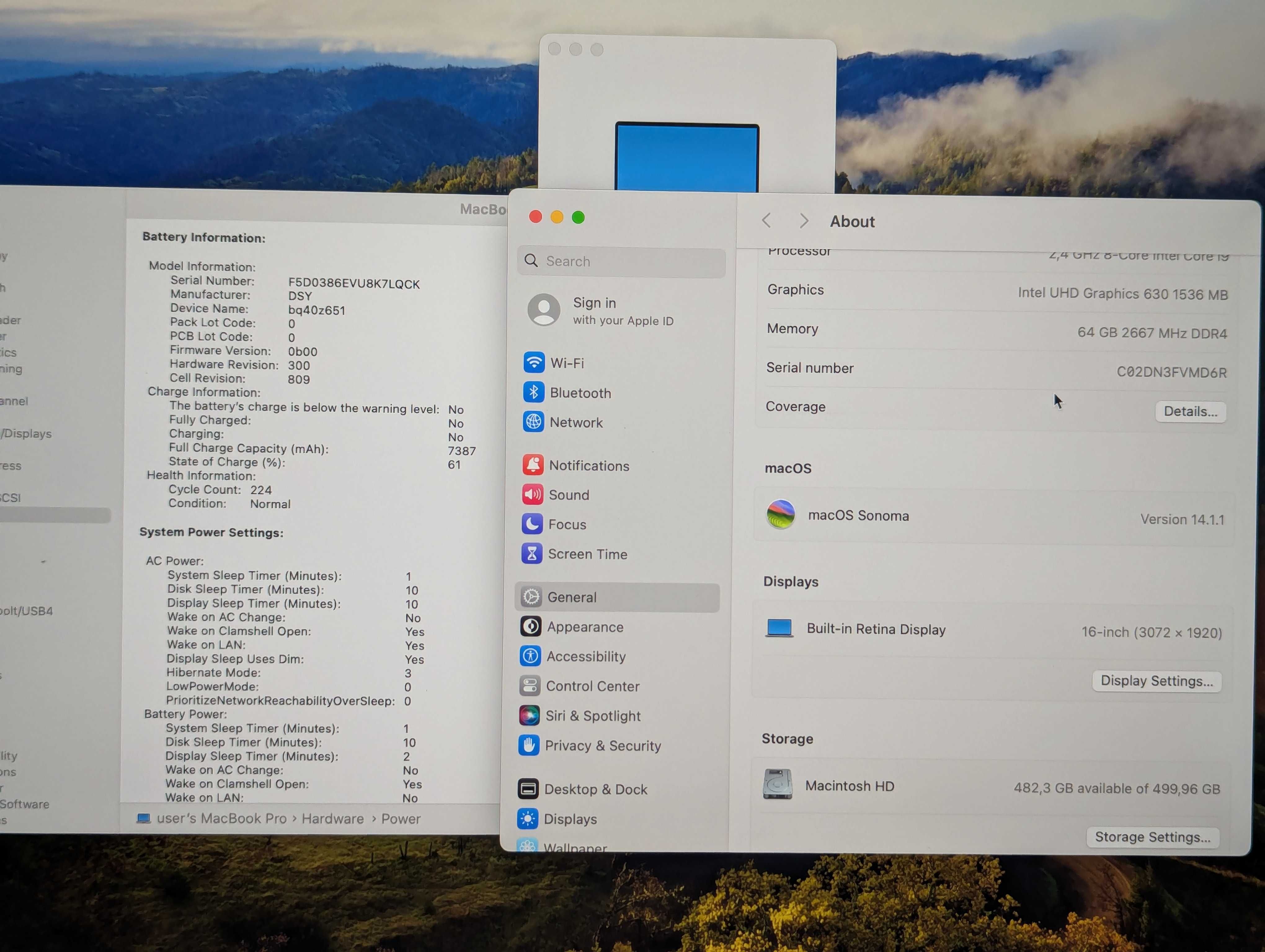Click green full-screen button in System Settings

[x=578, y=217]
